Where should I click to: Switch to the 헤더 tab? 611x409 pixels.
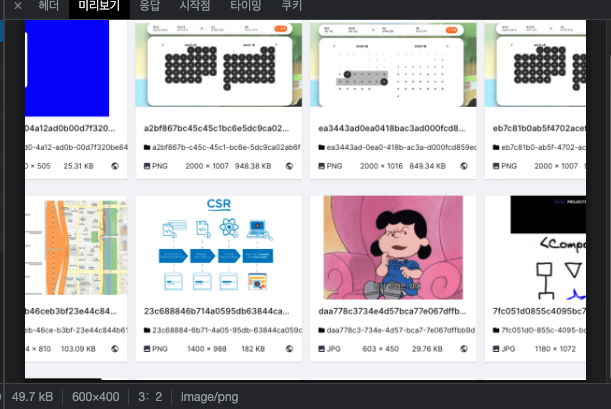point(48,5)
